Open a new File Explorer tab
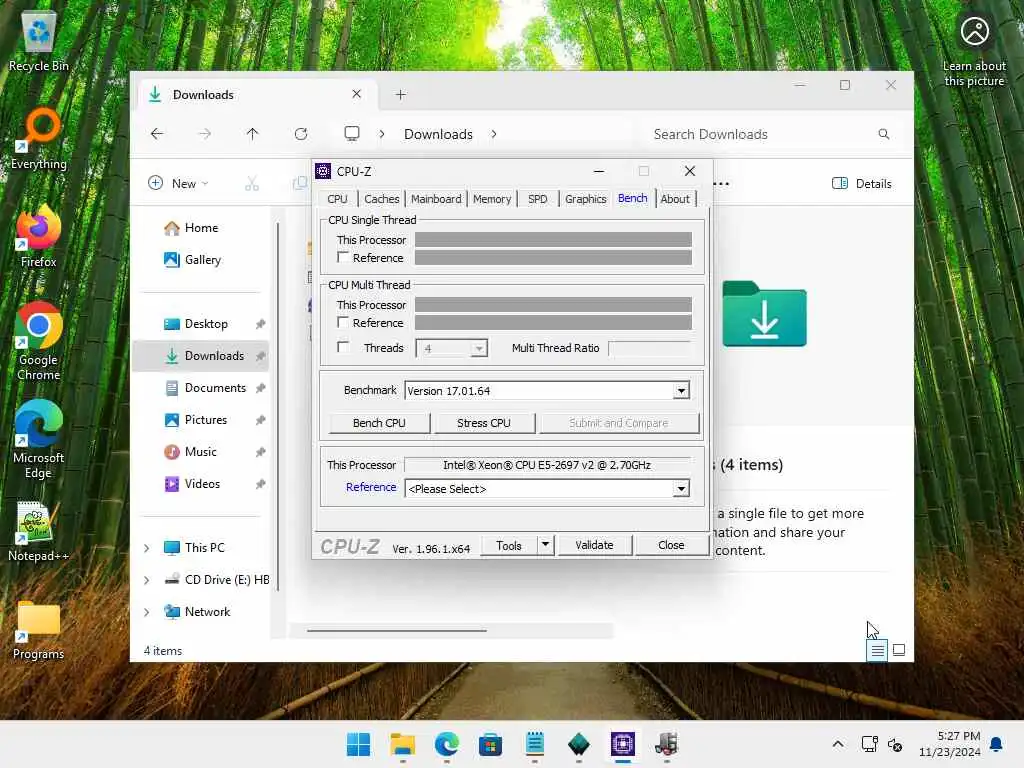The image size is (1024, 768). tap(401, 95)
